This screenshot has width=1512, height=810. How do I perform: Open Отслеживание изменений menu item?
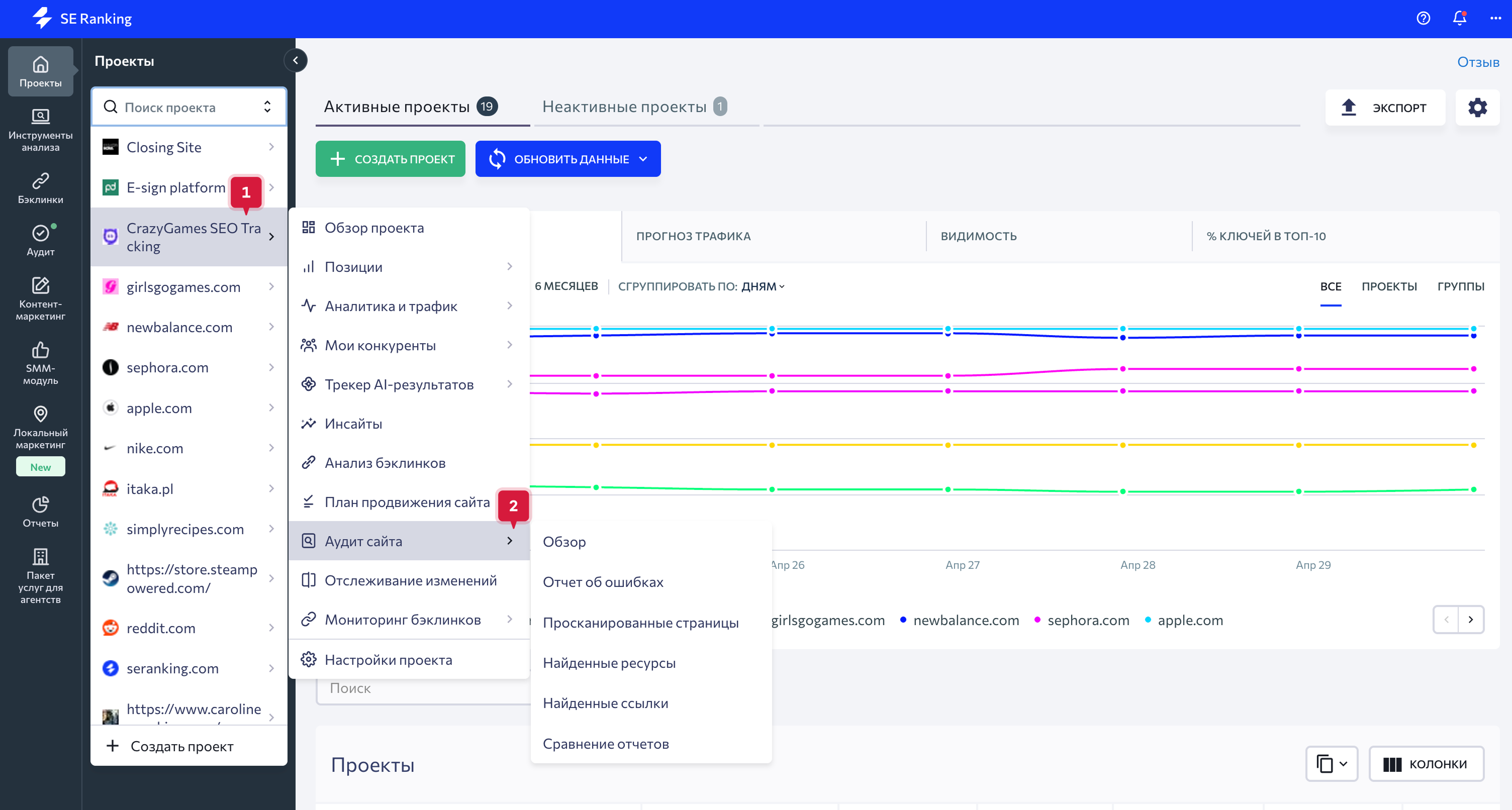(x=409, y=580)
